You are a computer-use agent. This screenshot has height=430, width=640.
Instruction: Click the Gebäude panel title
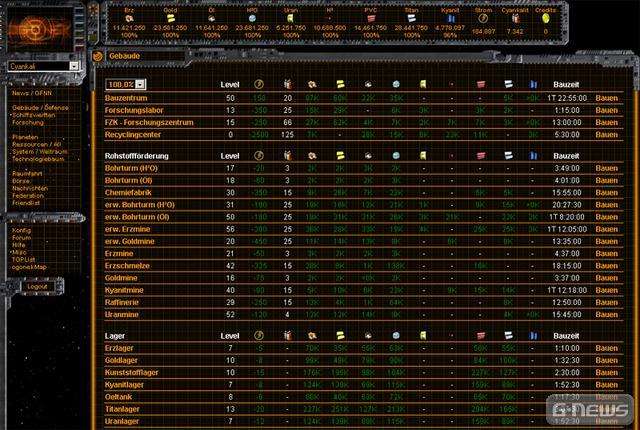click(x=124, y=56)
